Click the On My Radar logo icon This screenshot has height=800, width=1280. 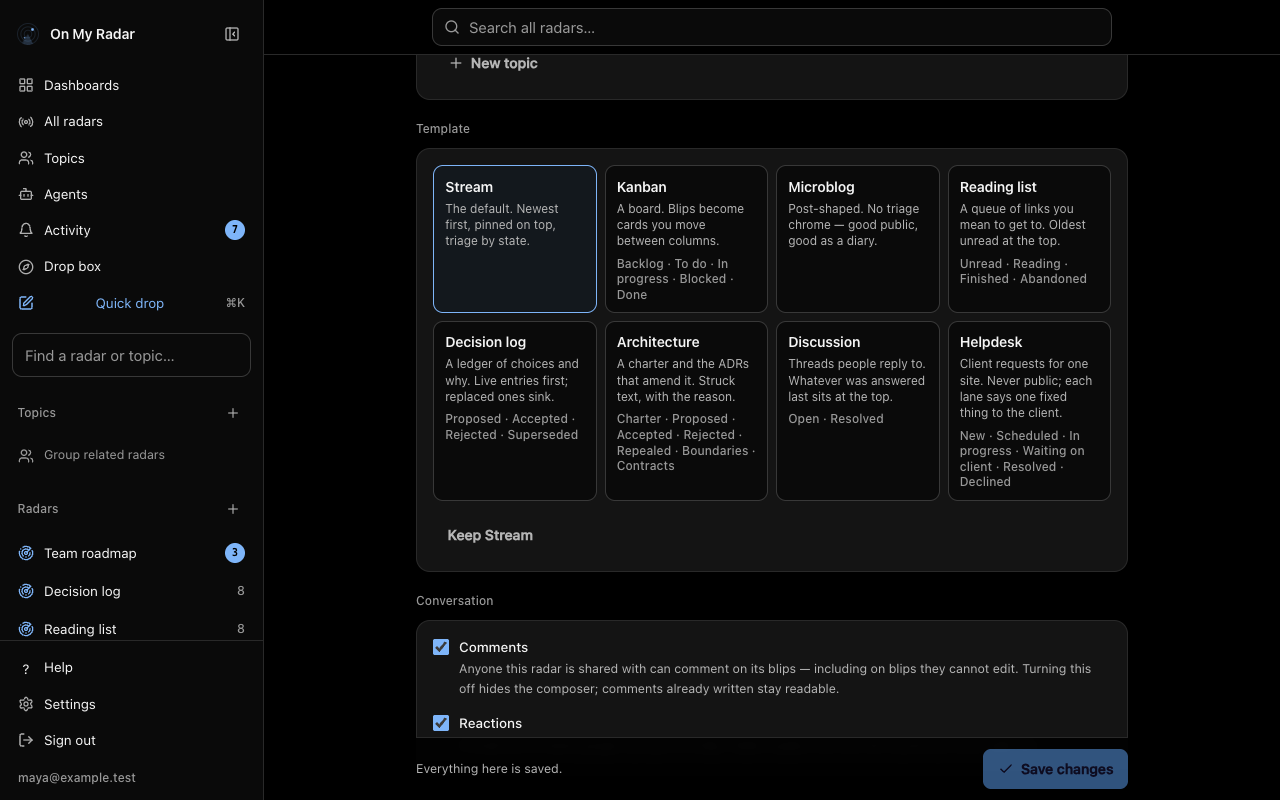click(x=27, y=34)
